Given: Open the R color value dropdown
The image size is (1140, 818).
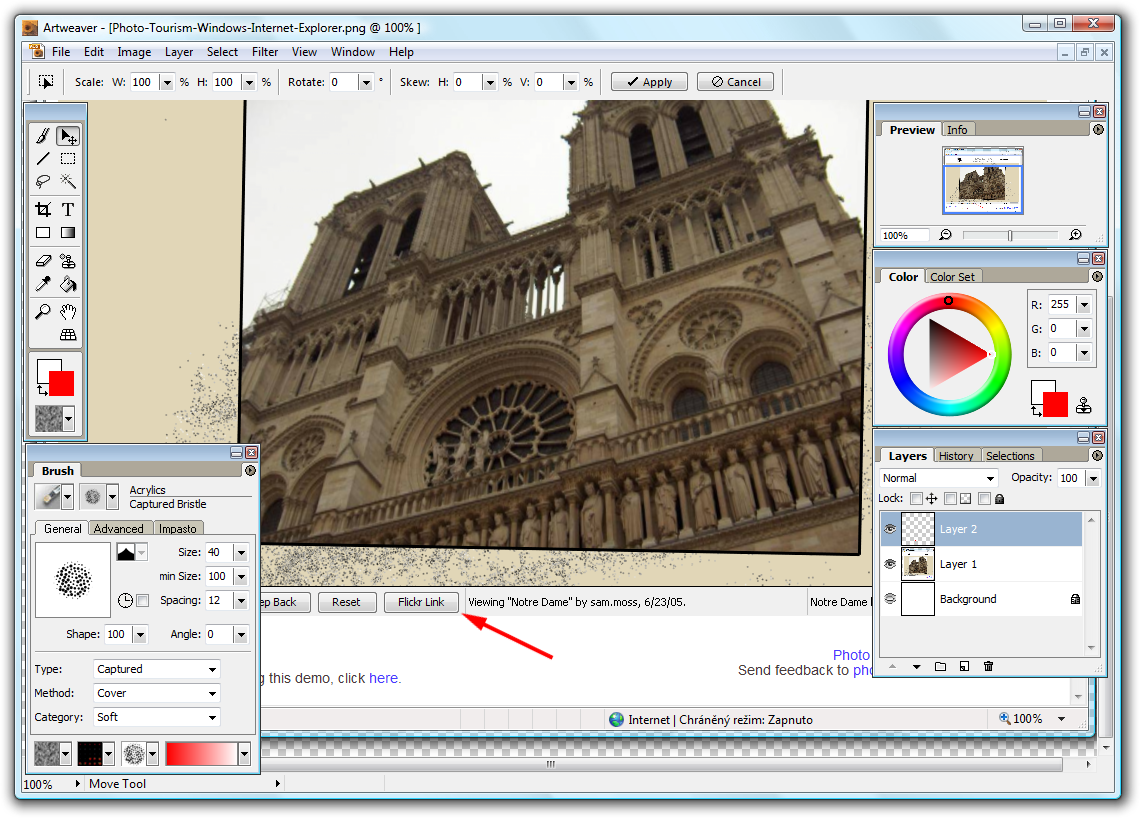Looking at the screenshot, I should 1084,305.
